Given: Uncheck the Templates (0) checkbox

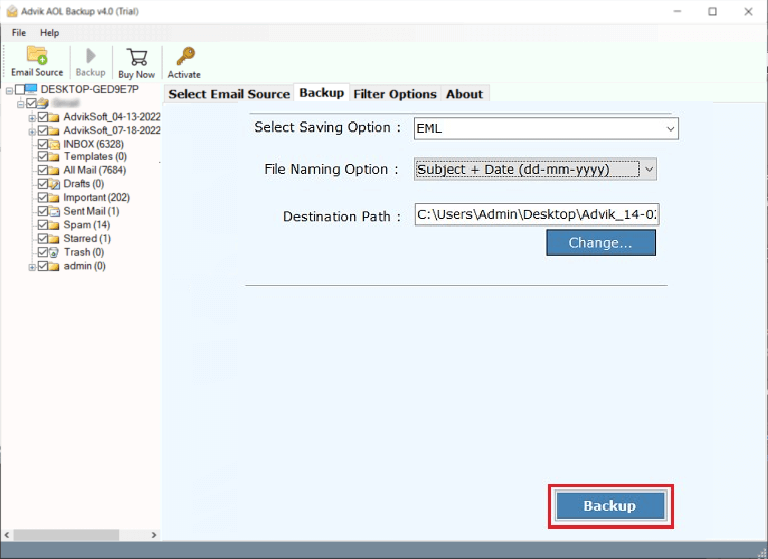Looking at the screenshot, I should pyautogui.click(x=43, y=157).
